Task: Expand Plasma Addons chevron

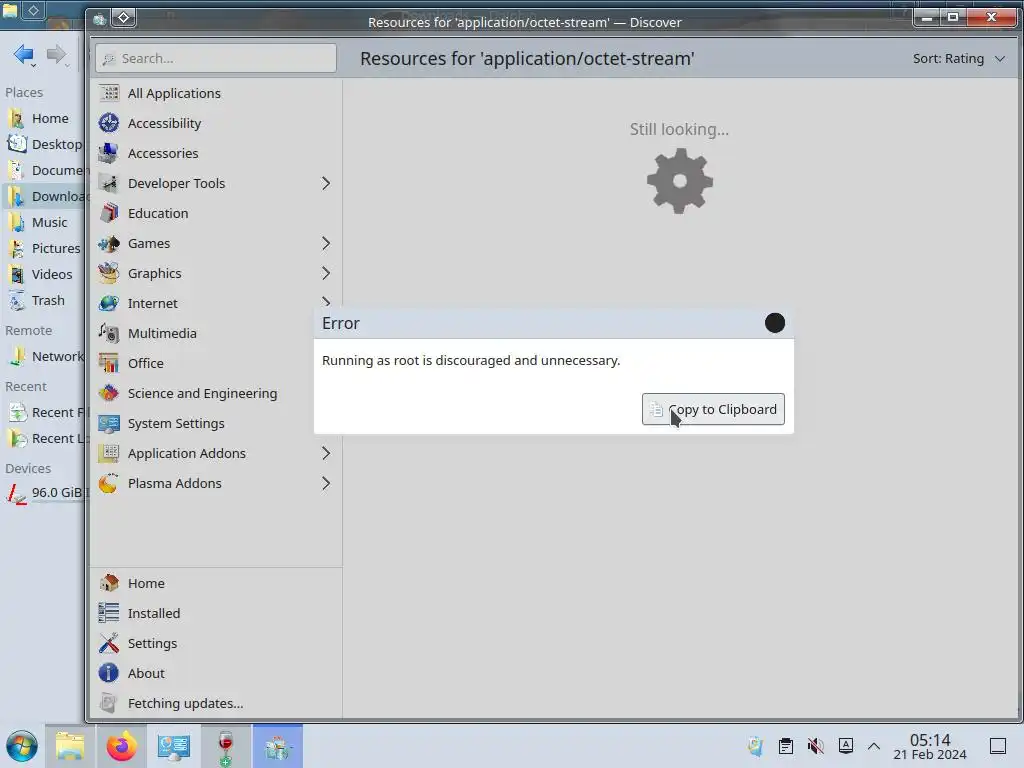Action: (x=326, y=484)
